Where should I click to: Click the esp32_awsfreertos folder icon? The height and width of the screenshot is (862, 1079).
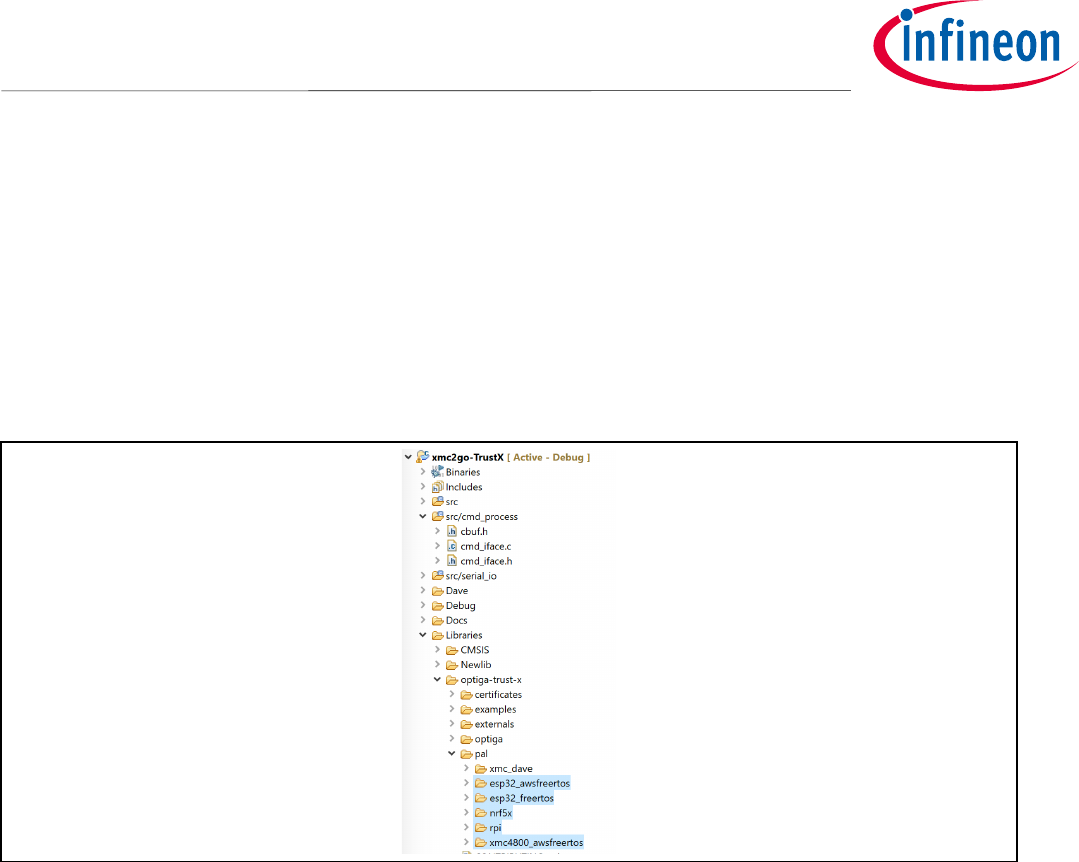pyautogui.click(x=480, y=784)
